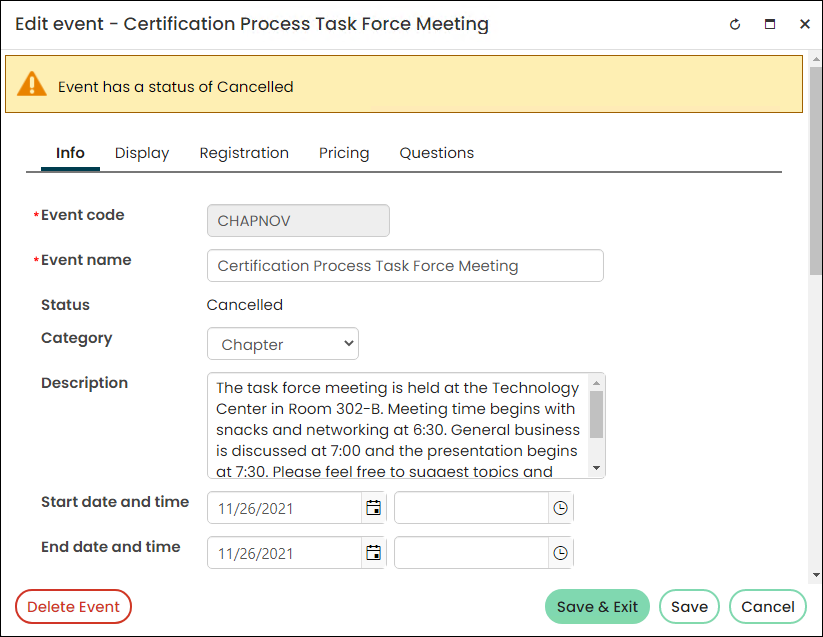The width and height of the screenshot is (823, 637).
Task: Click the empty Start time field
Action: click(x=471, y=508)
